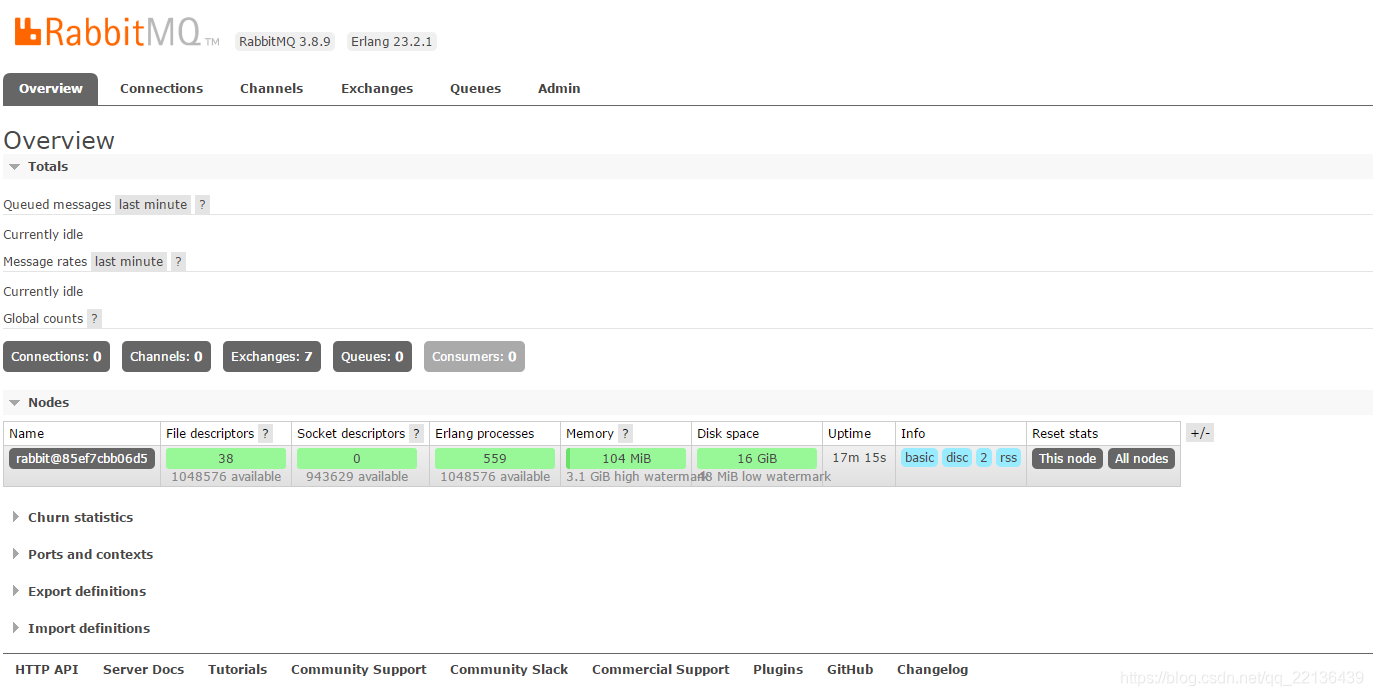Click the RabbitMQ 3.8.9 version label
The width and height of the screenshot is (1373, 696).
pos(284,41)
